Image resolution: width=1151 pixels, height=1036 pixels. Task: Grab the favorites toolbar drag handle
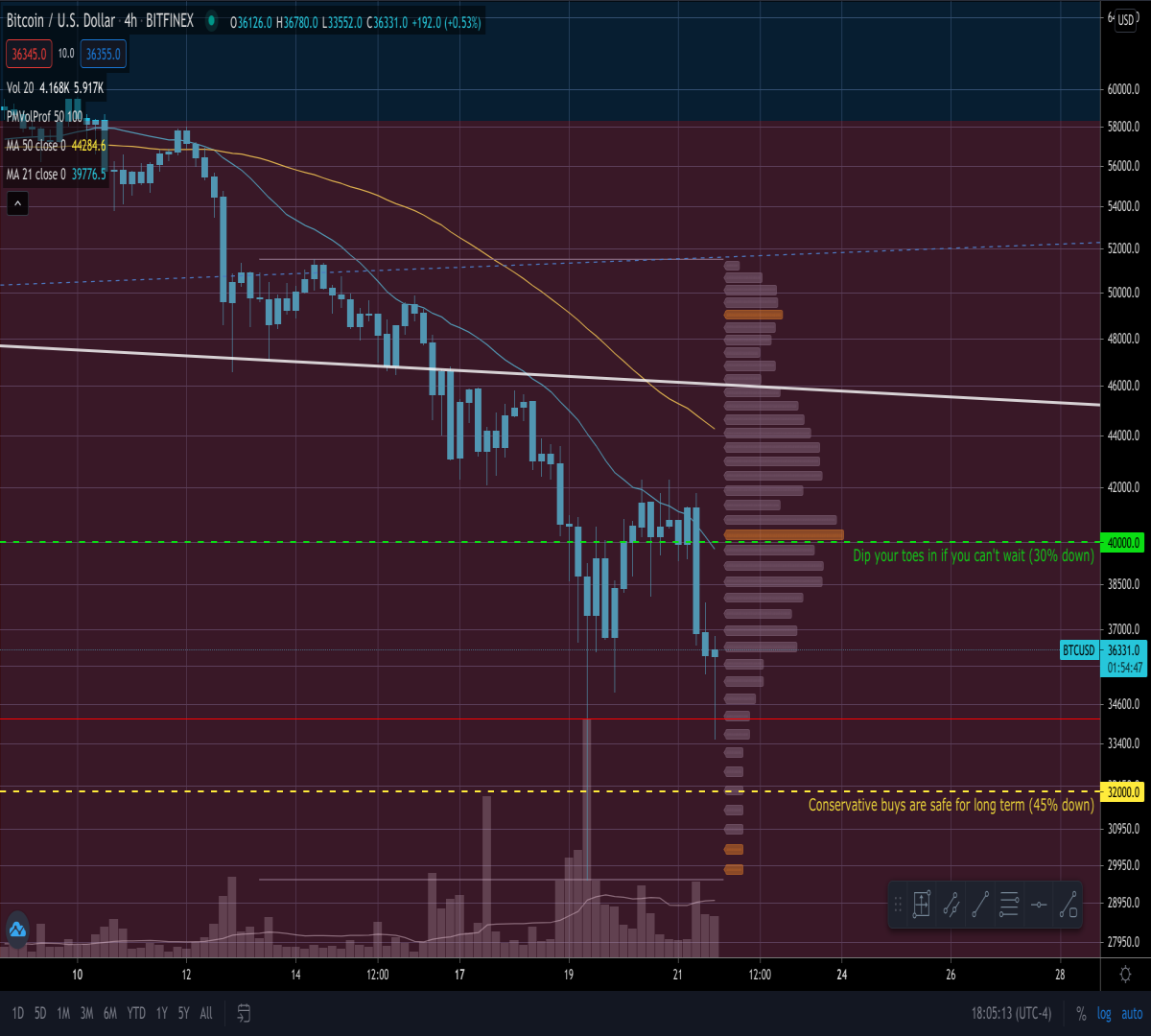tap(899, 904)
